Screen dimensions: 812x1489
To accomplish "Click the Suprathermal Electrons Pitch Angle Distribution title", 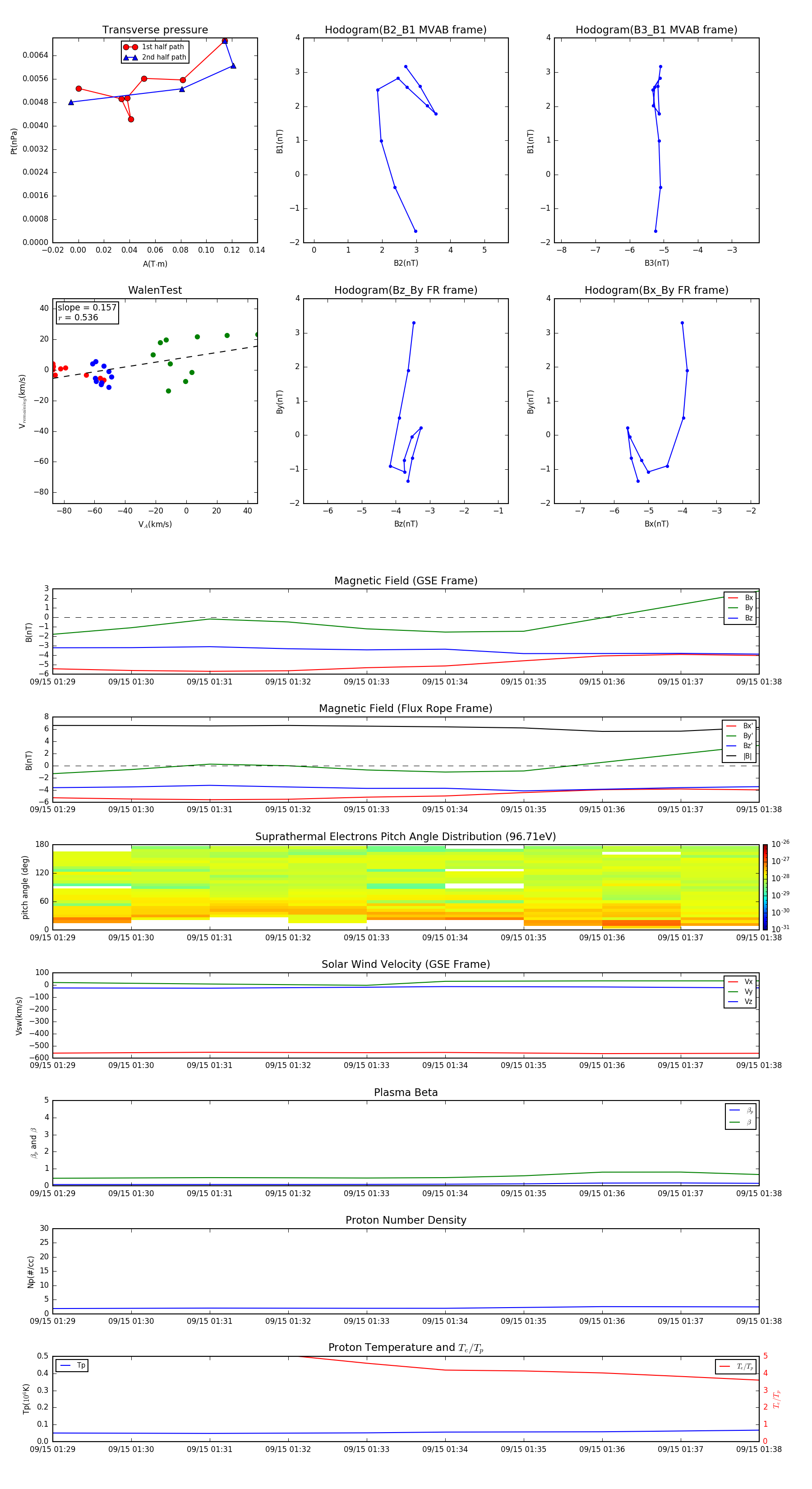I will tap(406, 837).
